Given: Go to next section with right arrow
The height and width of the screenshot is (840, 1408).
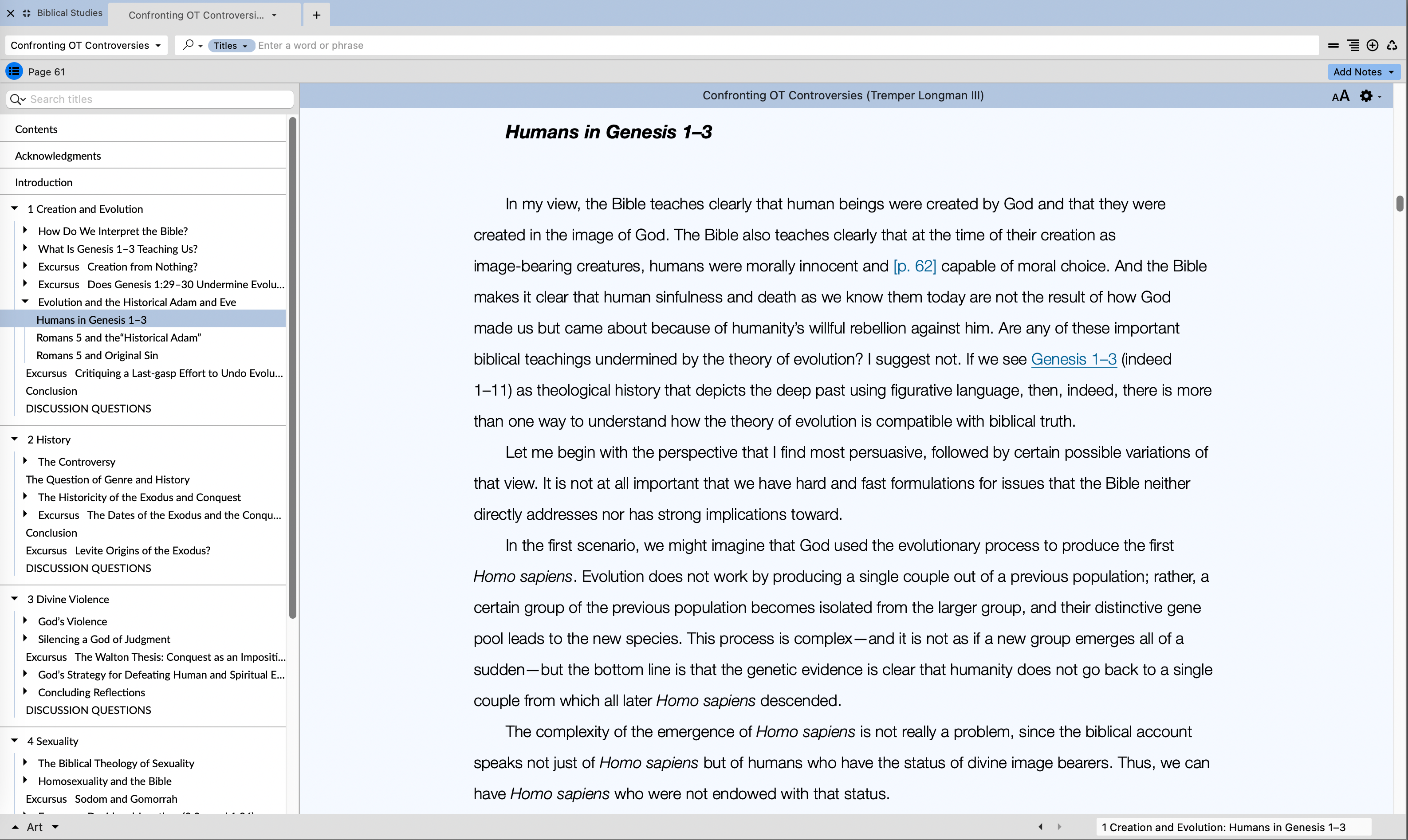Looking at the screenshot, I should tap(1059, 826).
